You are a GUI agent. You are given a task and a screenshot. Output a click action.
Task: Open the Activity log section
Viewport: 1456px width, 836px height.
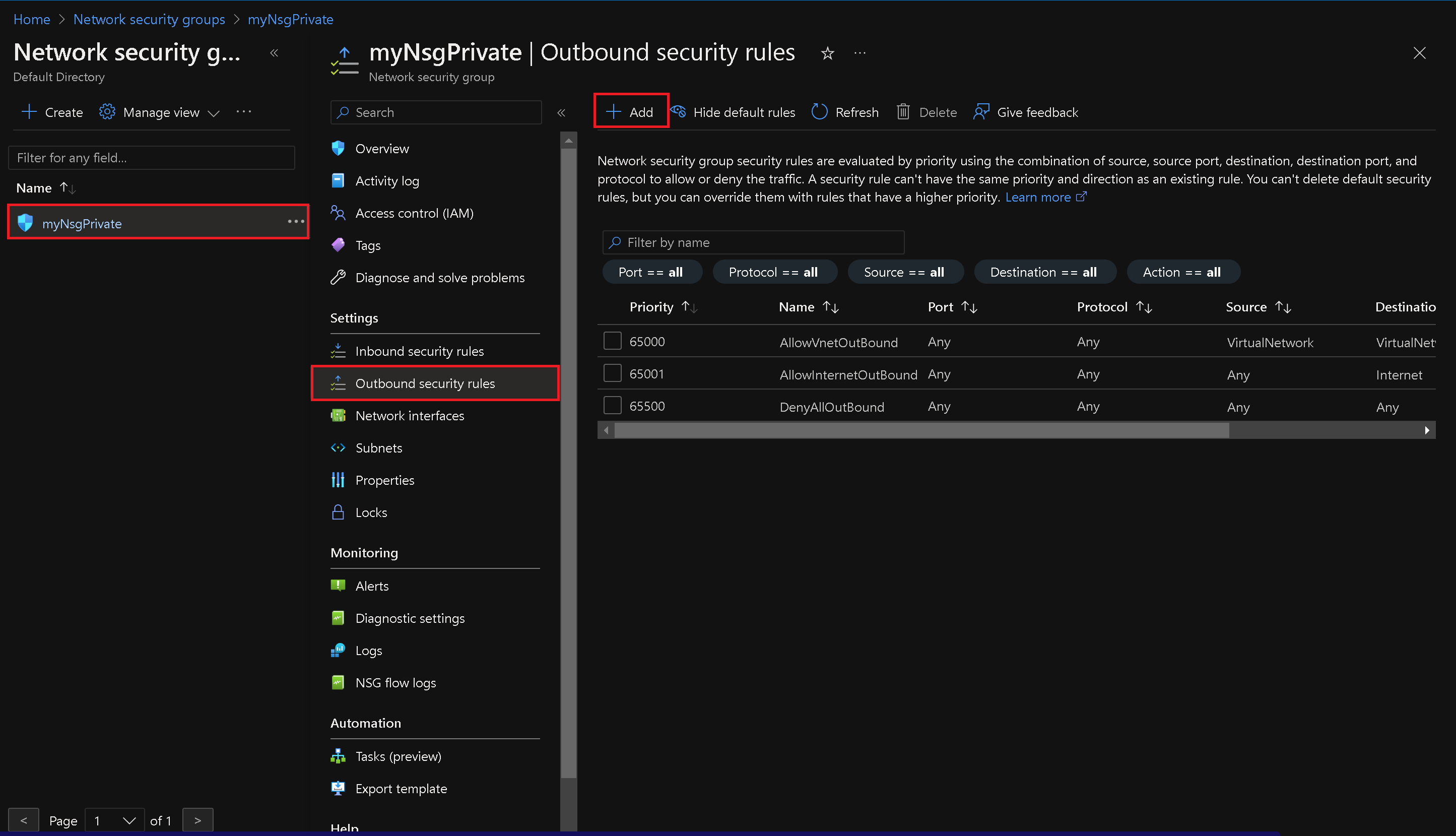tap(387, 180)
